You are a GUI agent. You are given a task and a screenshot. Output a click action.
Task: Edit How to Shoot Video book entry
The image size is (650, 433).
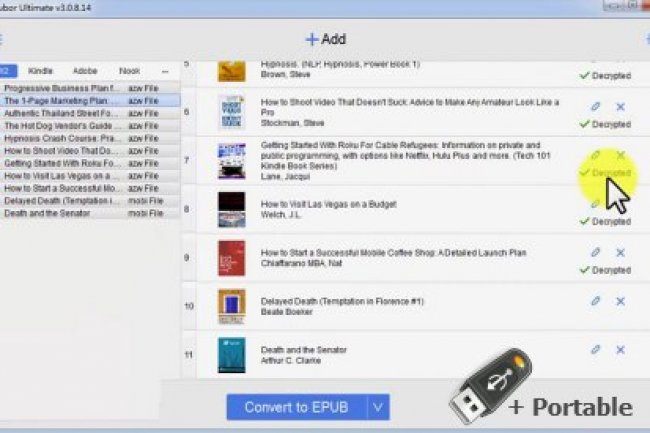click(x=596, y=107)
